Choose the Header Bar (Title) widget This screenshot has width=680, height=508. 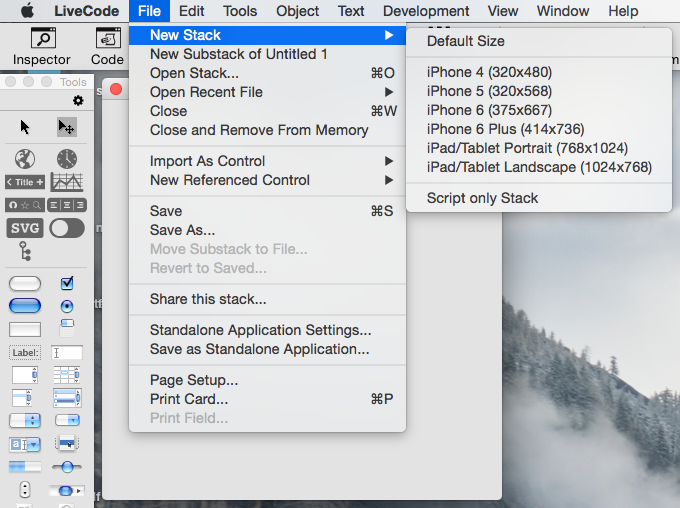pyautogui.click(x=25, y=182)
